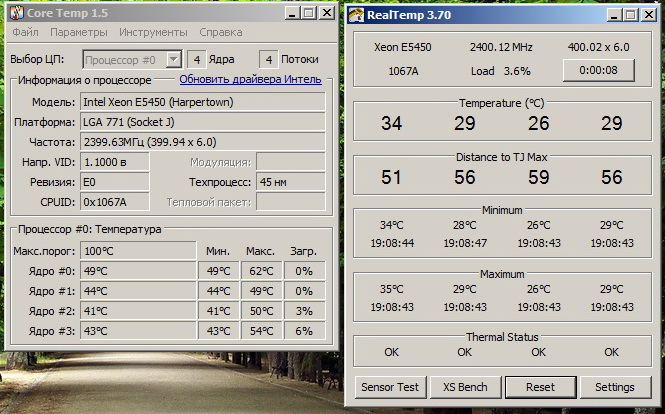Click the Платформа field LGA 771
The height and width of the screenshot is (414, 665).
click(203, 122)
